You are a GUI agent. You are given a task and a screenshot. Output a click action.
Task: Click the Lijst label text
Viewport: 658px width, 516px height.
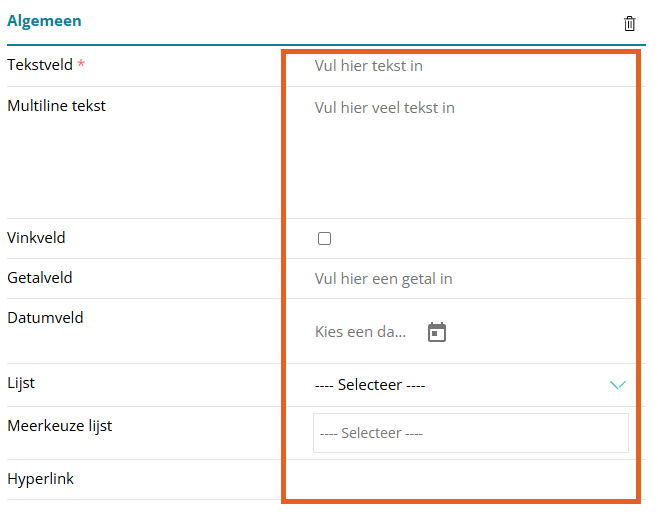pyautogui.click(x=21, y=383)
